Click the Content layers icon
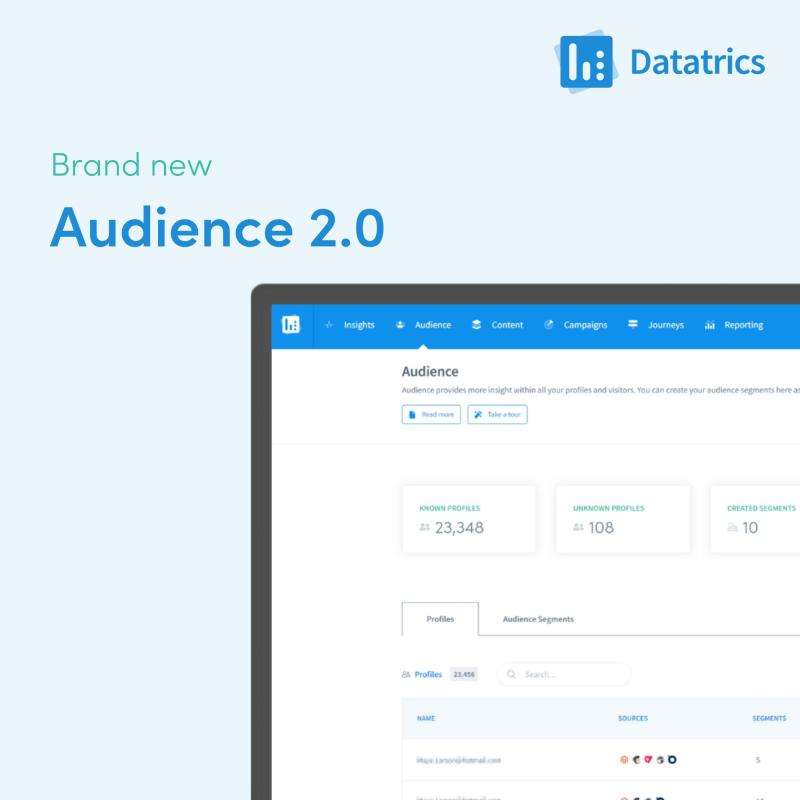The width and height of the screenshot is (800, 800). [x=476, y=324]
